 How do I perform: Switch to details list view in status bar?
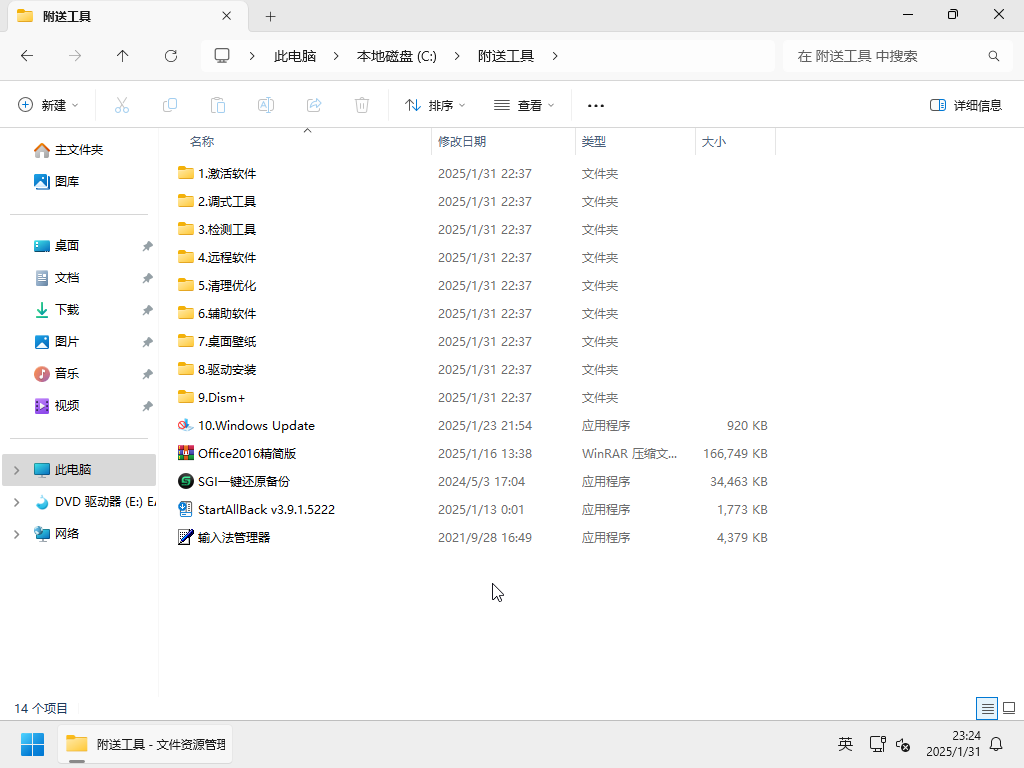tap(988, 708)
